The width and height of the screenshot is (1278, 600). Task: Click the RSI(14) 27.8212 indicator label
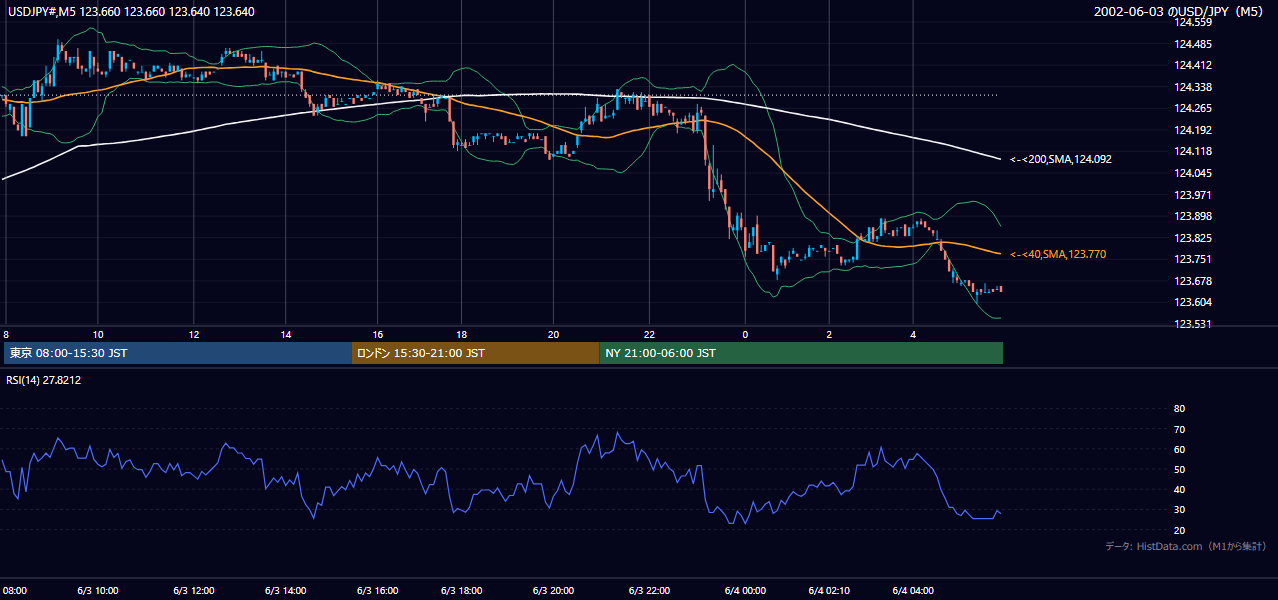click(x=43, y=380)
